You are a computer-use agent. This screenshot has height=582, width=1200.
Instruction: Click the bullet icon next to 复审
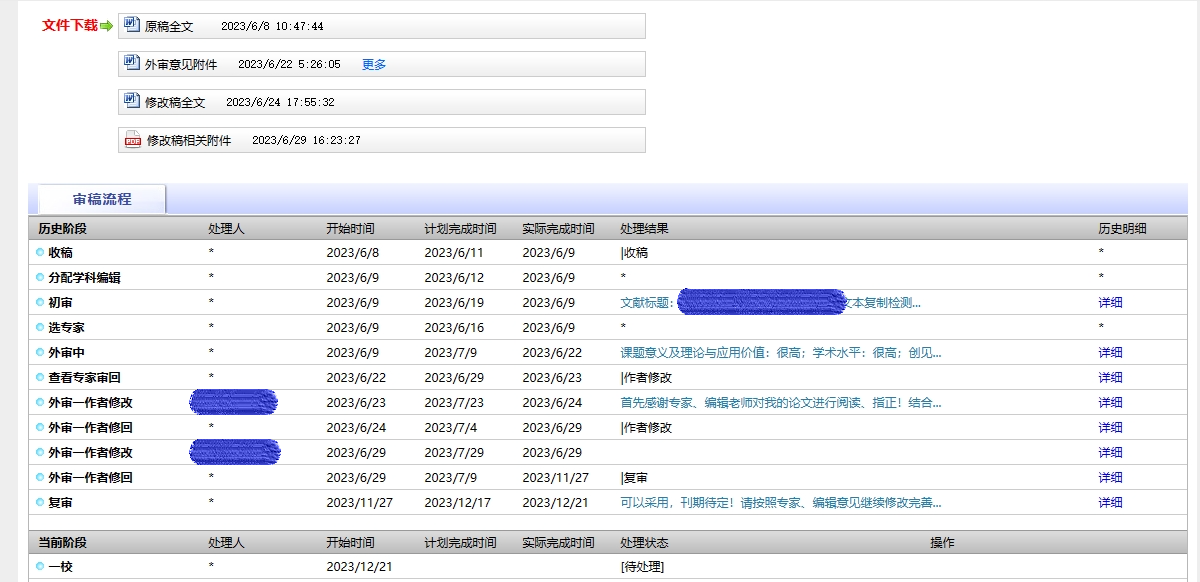[x=40, y=502]
